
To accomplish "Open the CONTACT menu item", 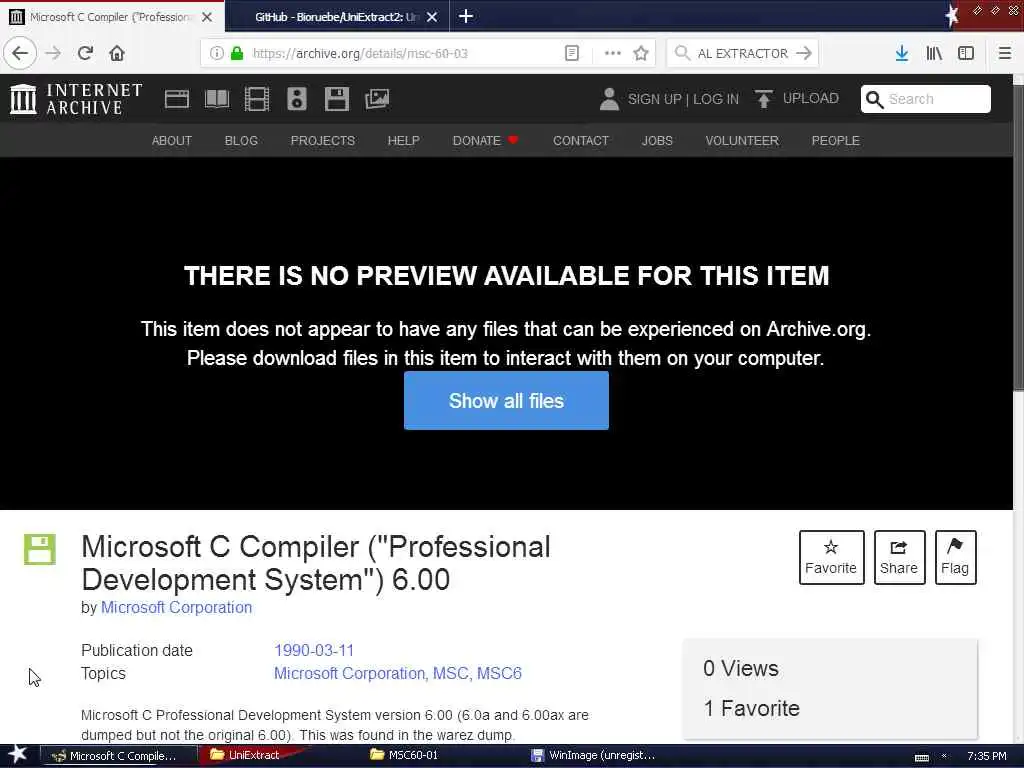I will coord(581,140).
